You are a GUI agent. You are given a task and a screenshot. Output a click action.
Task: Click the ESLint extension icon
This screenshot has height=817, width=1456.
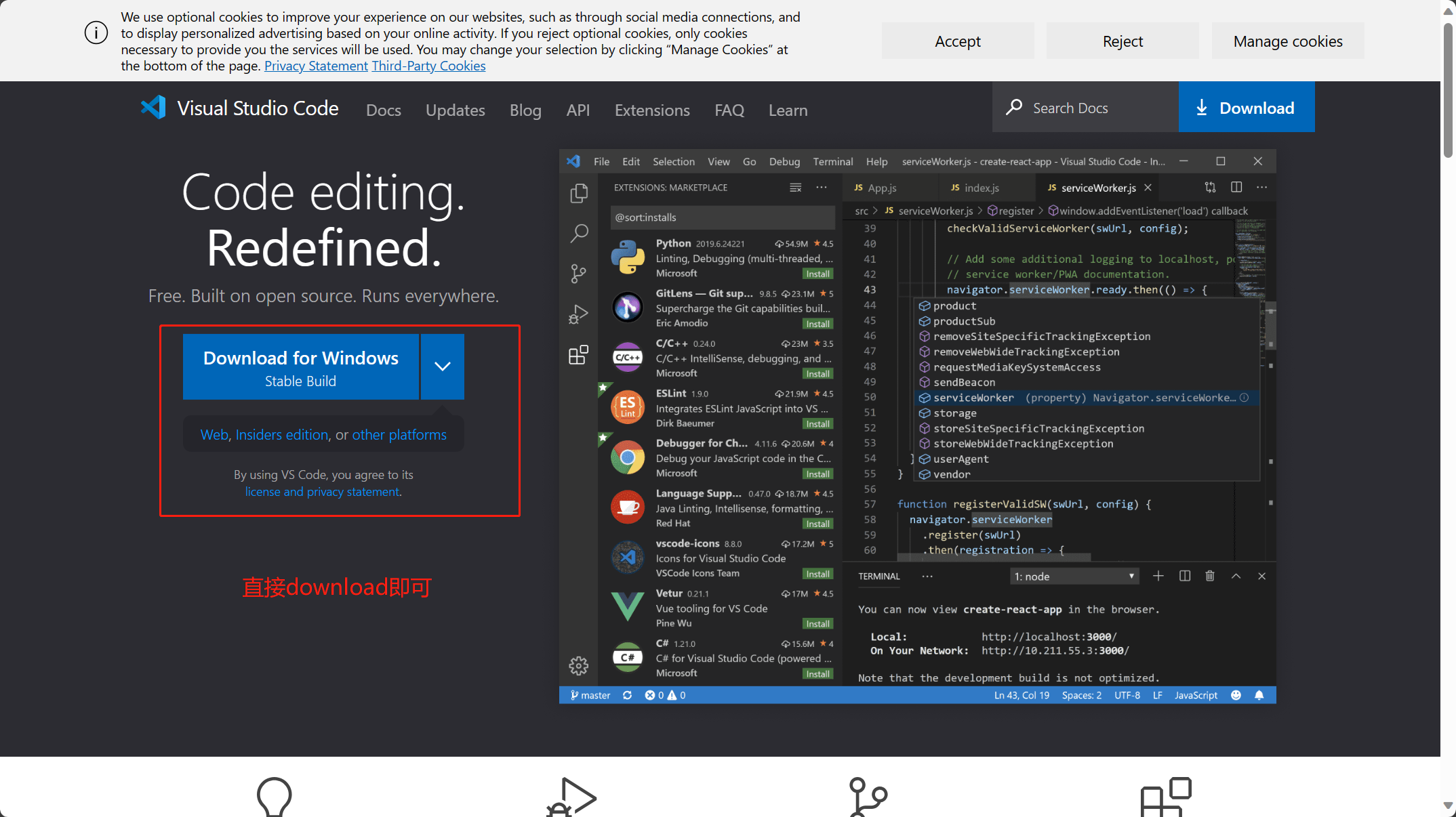(628, 407)
